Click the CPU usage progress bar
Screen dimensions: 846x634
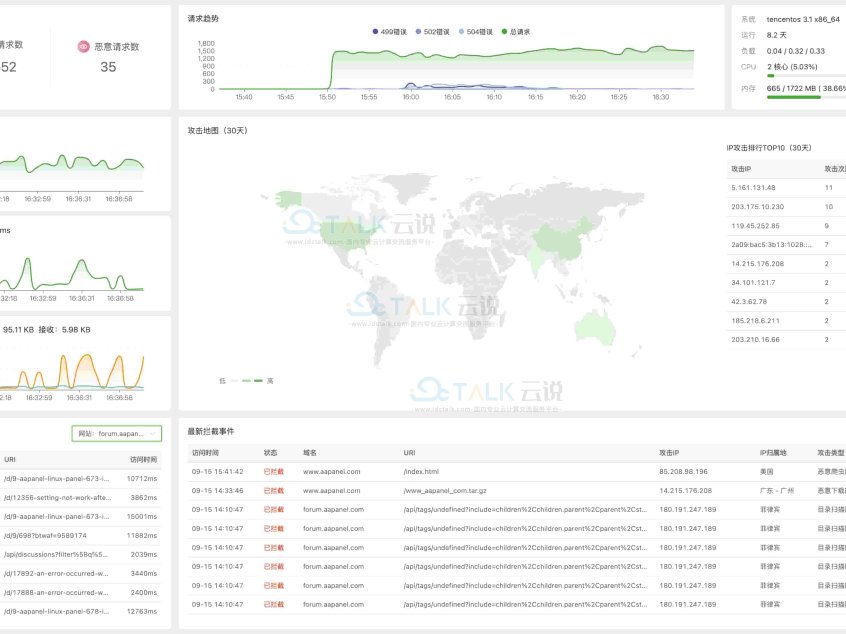tap(806, 76)
